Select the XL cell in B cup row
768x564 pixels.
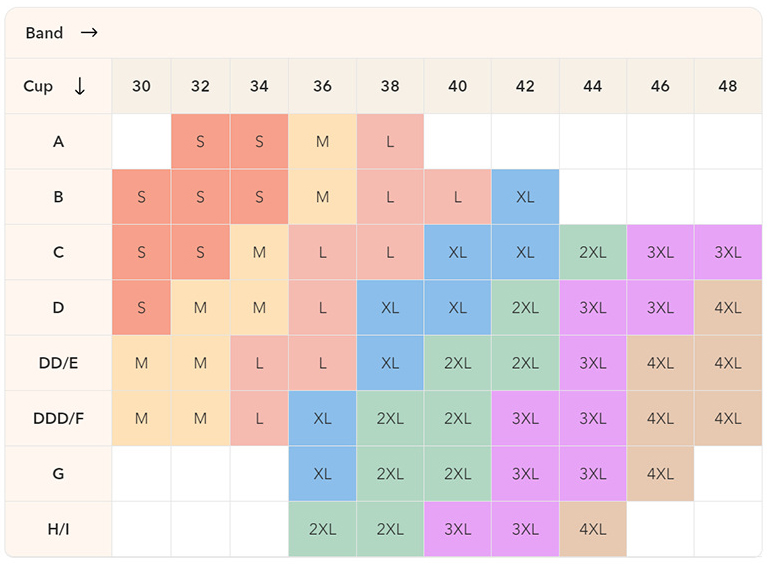tap(525, 197)
